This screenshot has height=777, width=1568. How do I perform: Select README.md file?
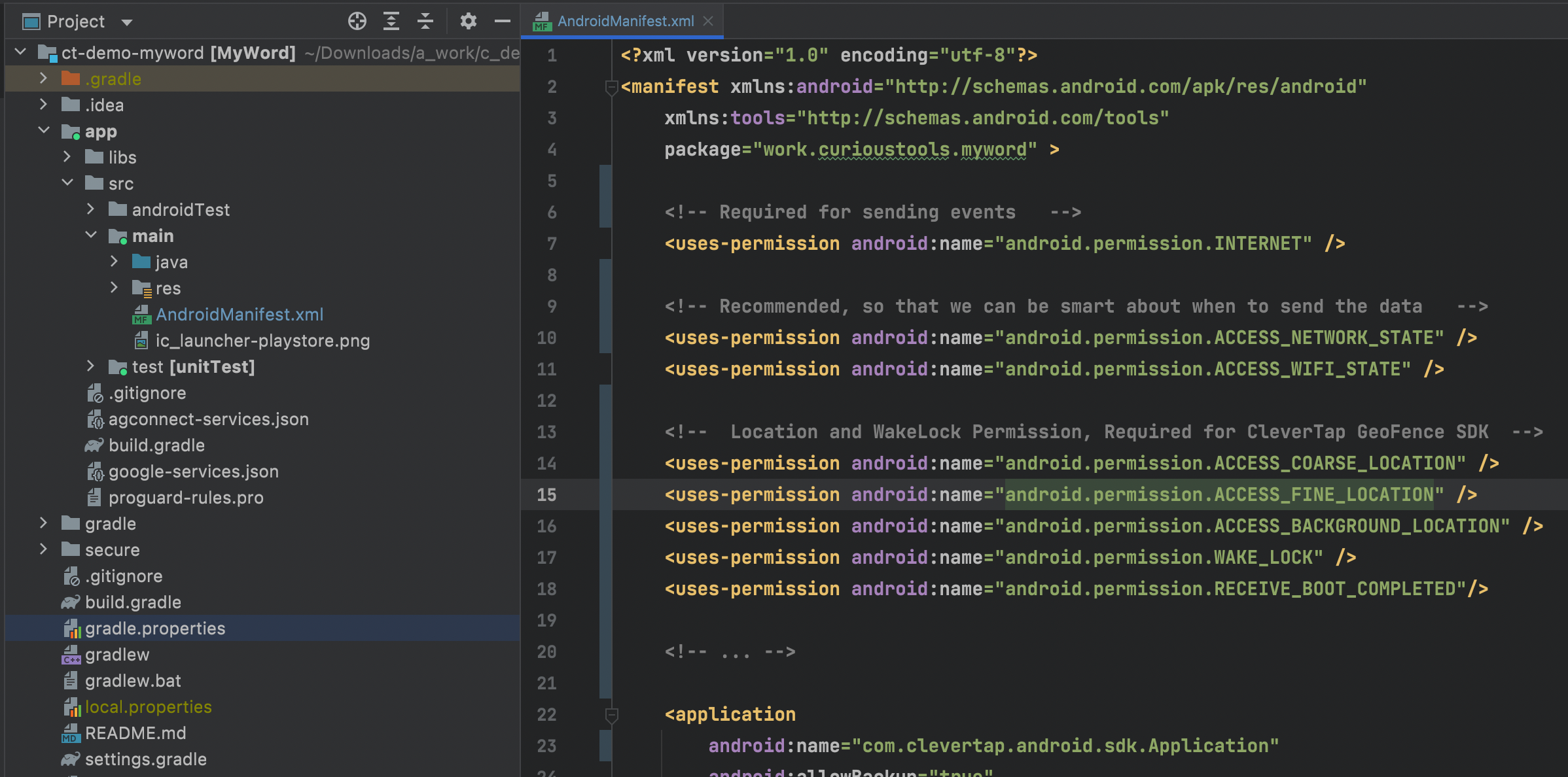click(135, 733)
